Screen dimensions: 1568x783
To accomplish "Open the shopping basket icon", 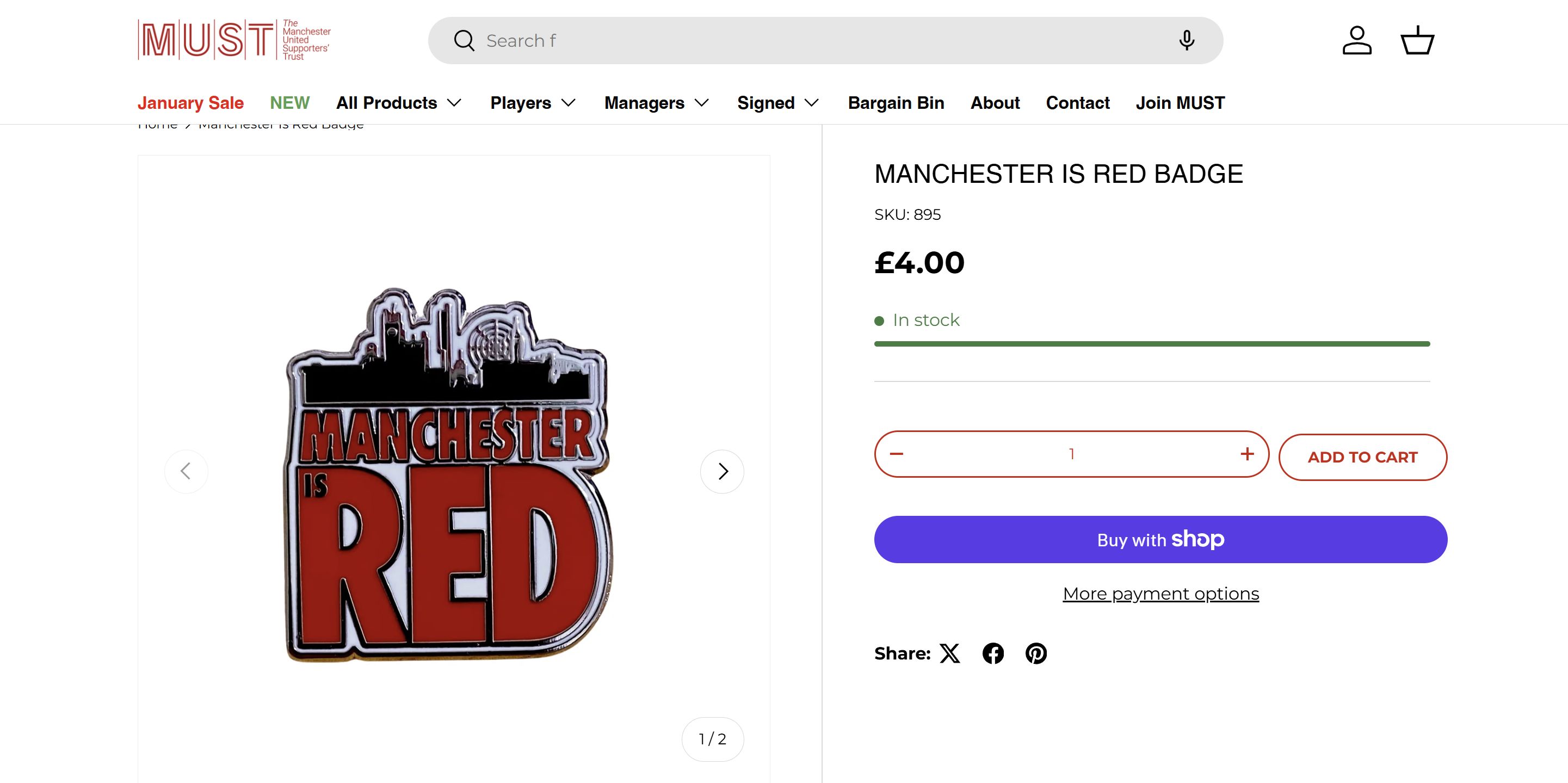I will click(x=1417, y=40).
